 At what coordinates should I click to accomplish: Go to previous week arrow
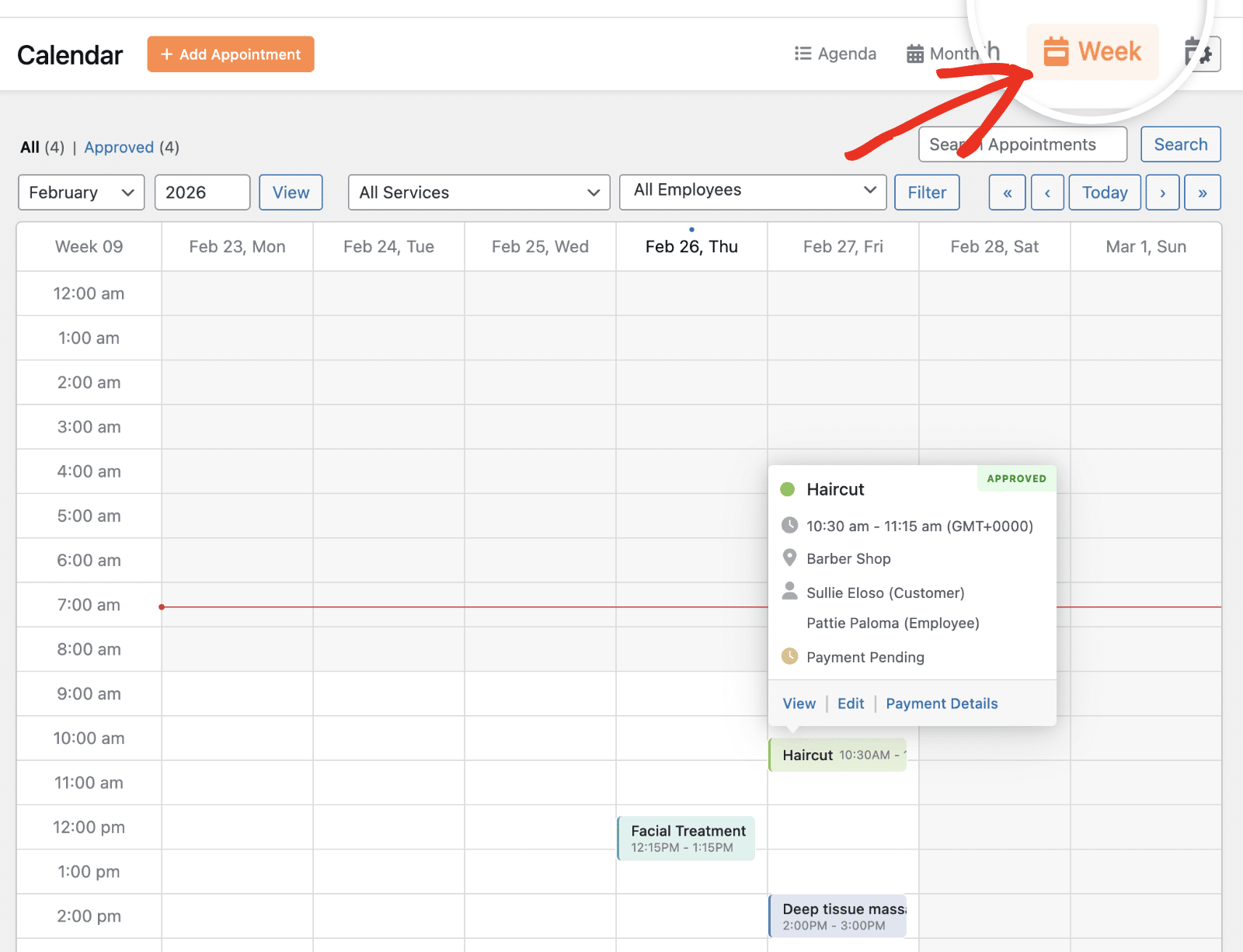1047,193
